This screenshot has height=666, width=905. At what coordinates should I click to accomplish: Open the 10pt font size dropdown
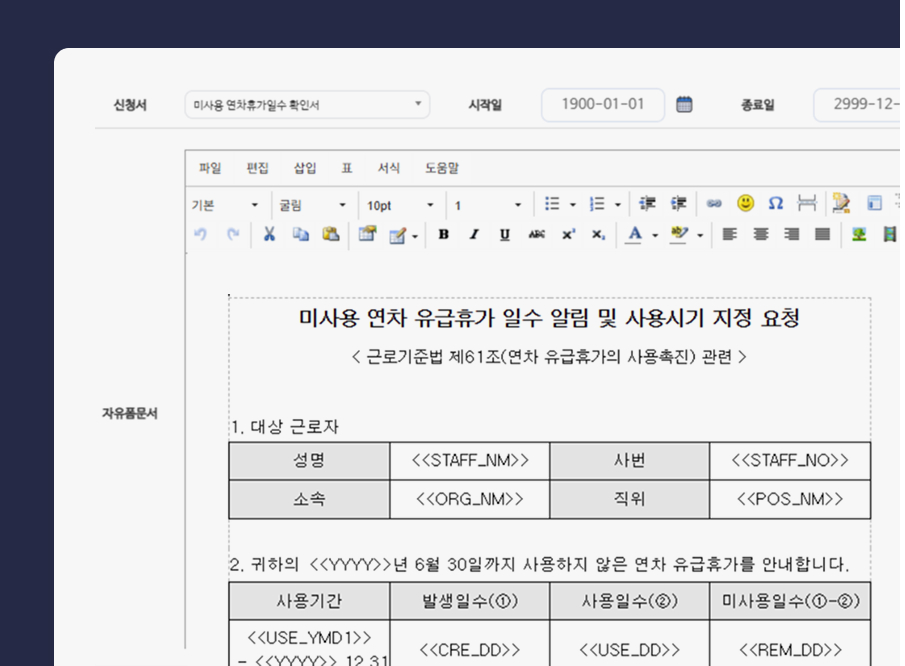click(x=400, y=205)
